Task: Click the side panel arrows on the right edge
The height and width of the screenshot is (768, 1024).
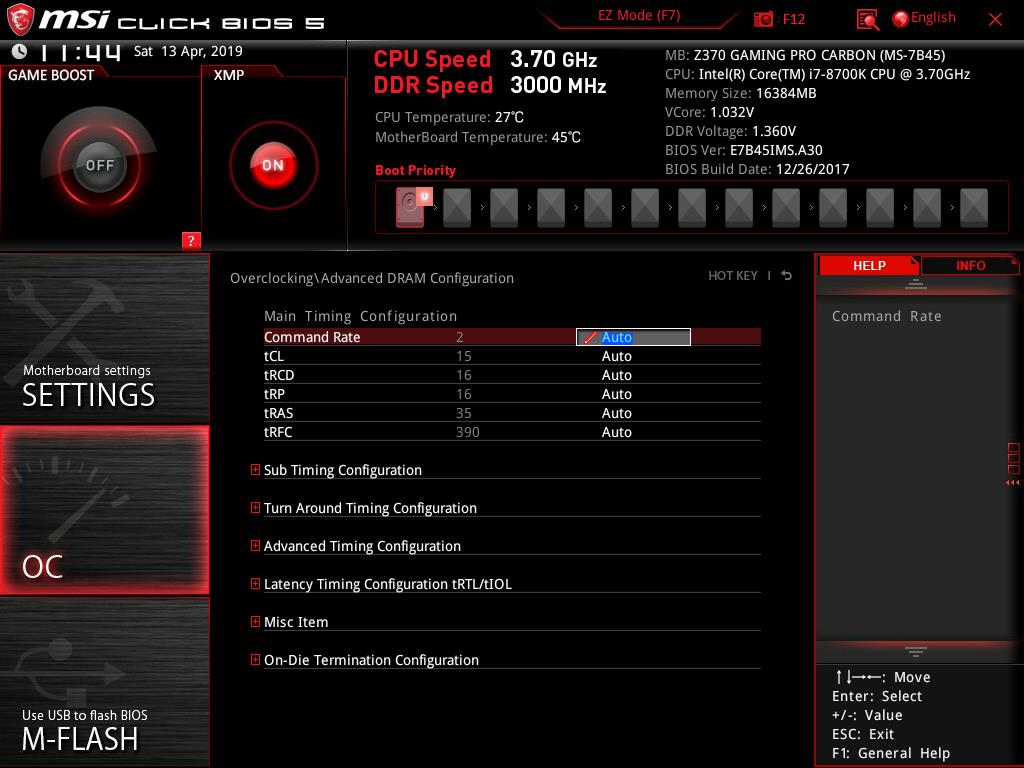Action: tap(1013, 483)
